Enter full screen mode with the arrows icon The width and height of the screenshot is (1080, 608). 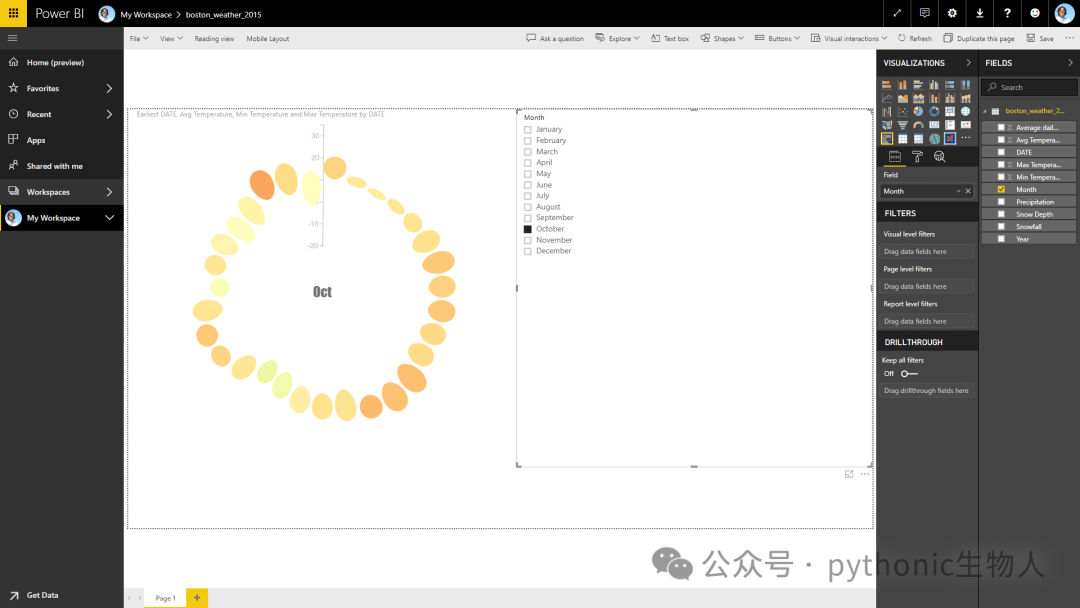point(897,13)
